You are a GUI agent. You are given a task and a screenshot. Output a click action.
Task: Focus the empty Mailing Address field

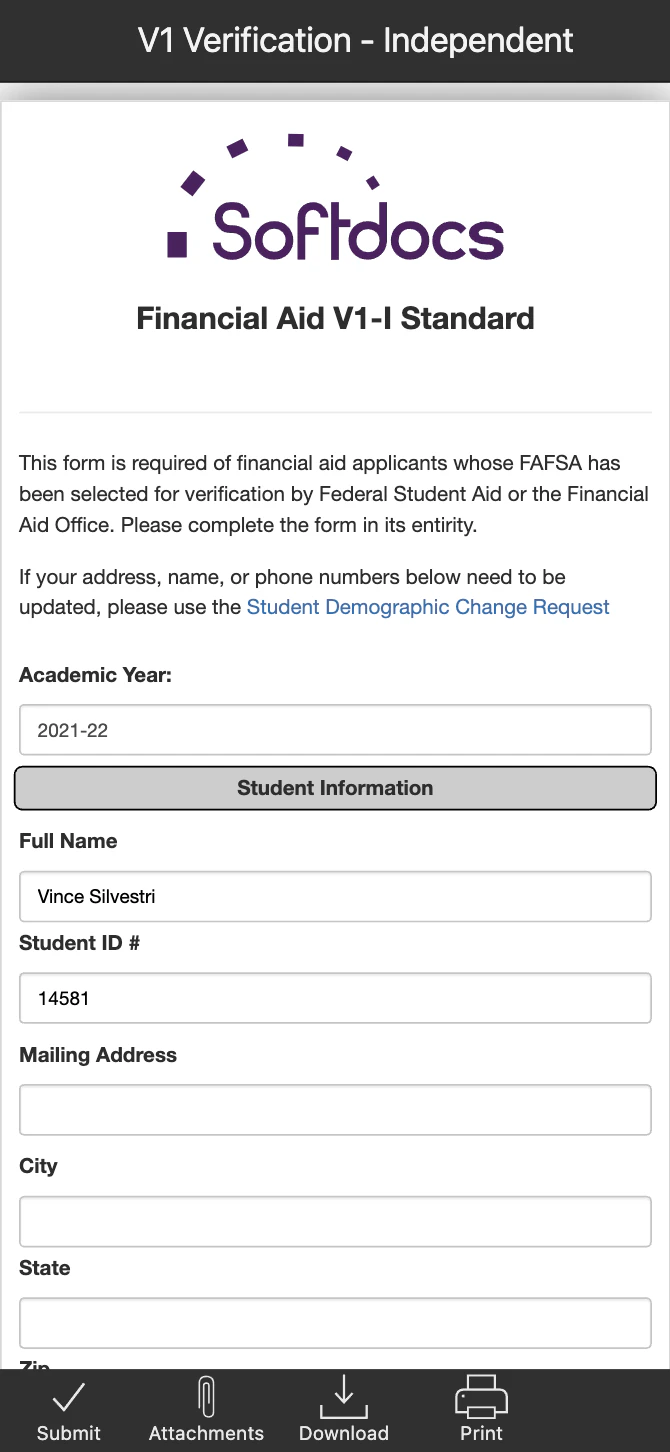pyautogui.click(x=335, y=1110)
